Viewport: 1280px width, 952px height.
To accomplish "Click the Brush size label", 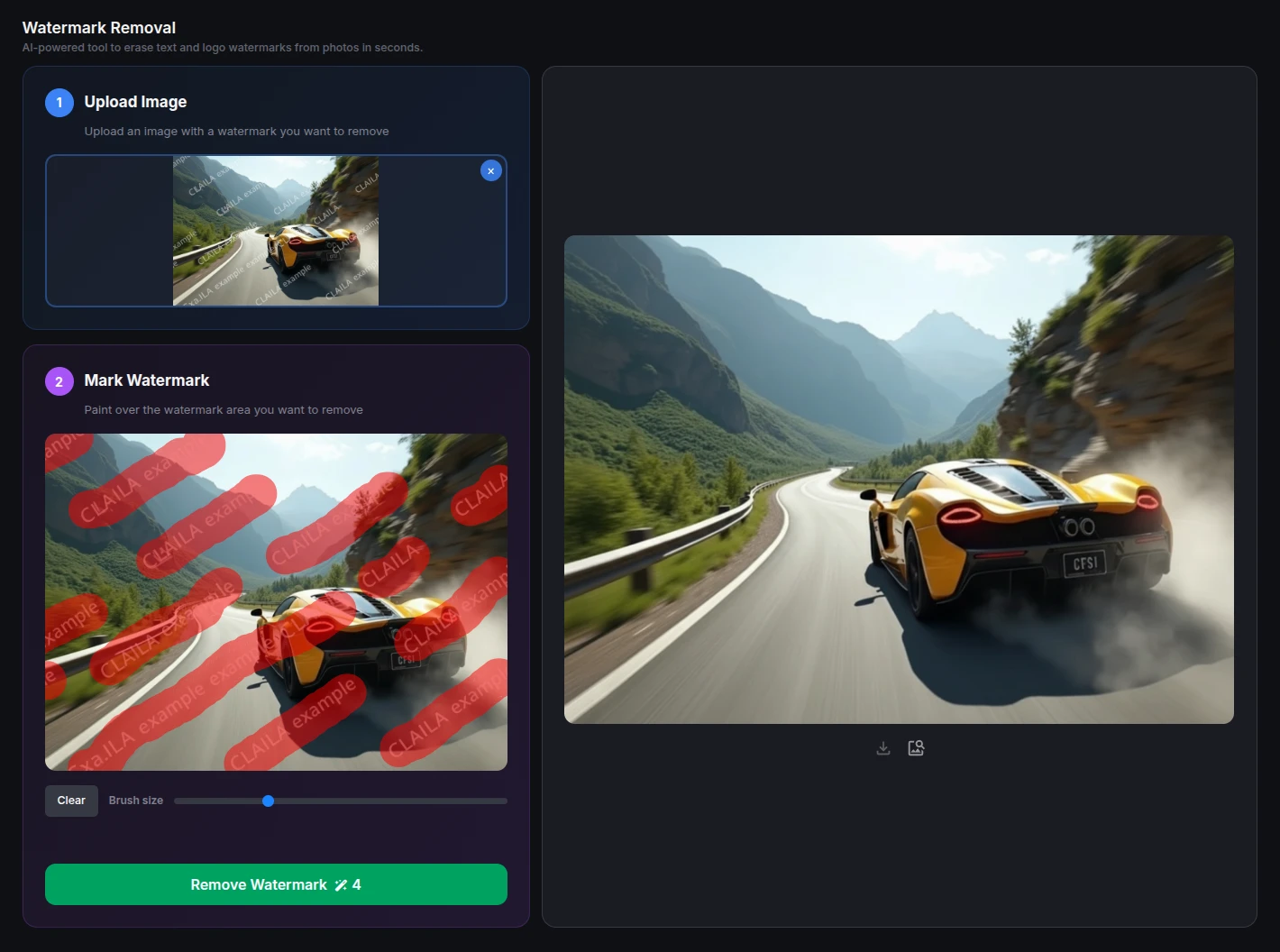I will pos(136,801).
